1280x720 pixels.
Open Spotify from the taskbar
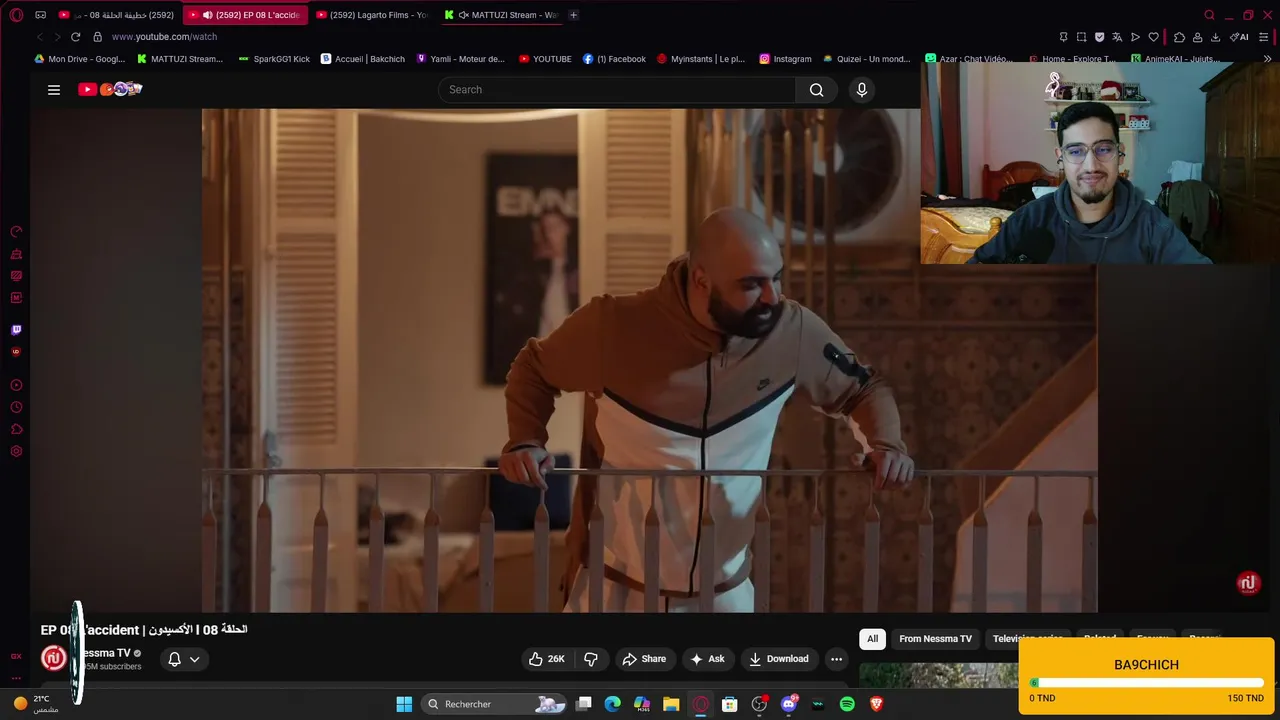[x=847, y=704]
